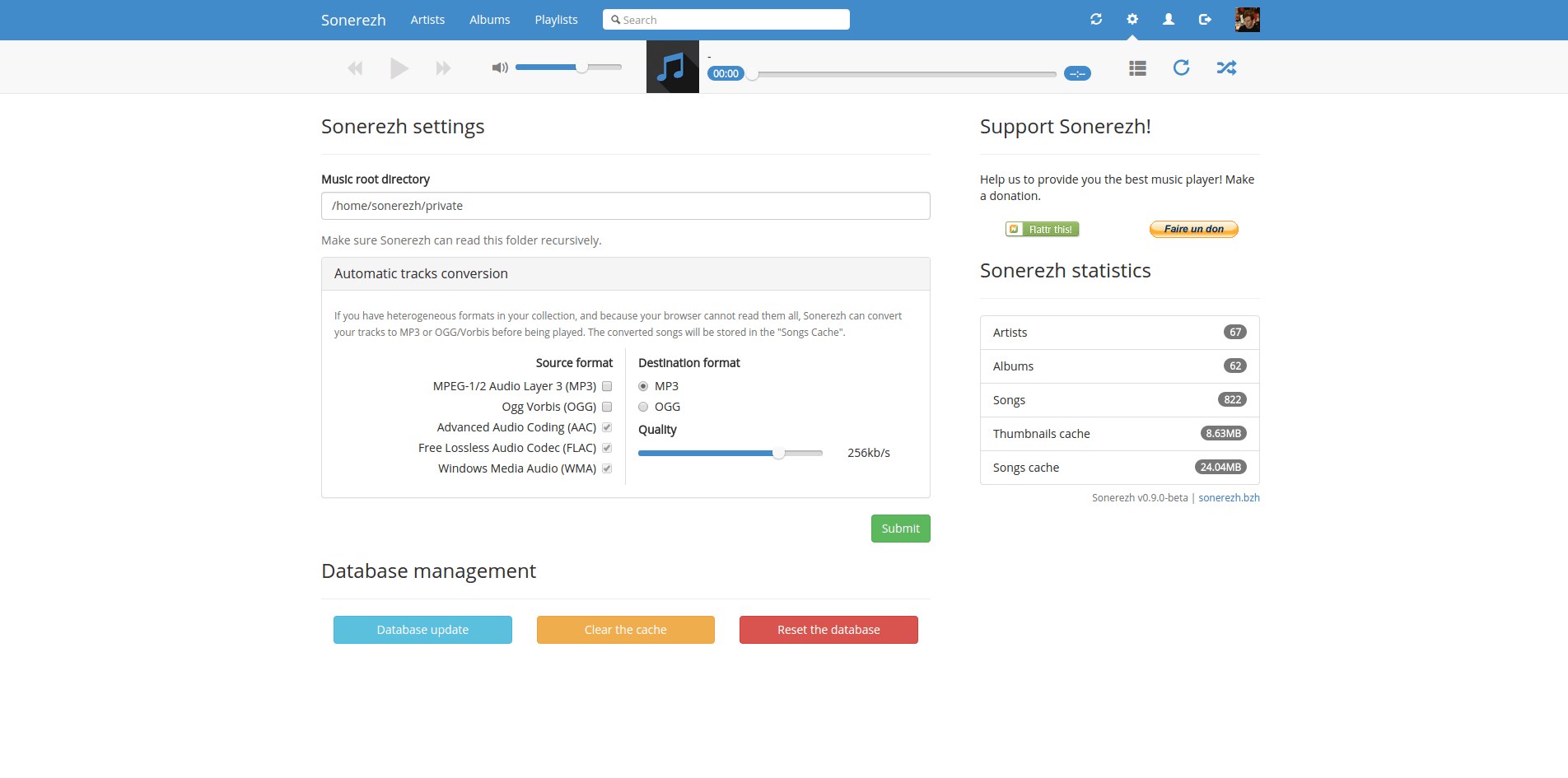
Task: Adjust the volume slider handle
Action: (582, 67)
